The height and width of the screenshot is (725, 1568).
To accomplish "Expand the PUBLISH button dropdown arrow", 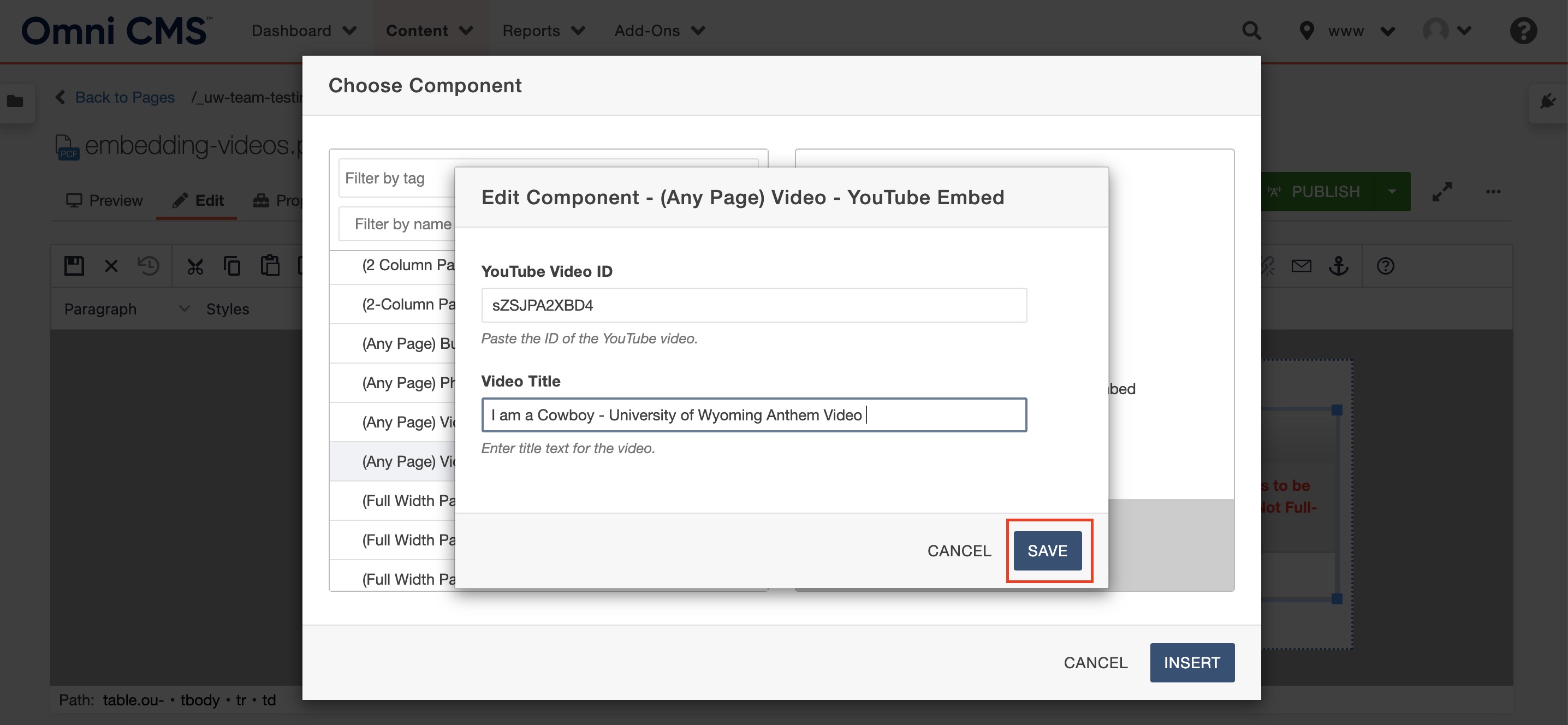I will [1393, 191].
